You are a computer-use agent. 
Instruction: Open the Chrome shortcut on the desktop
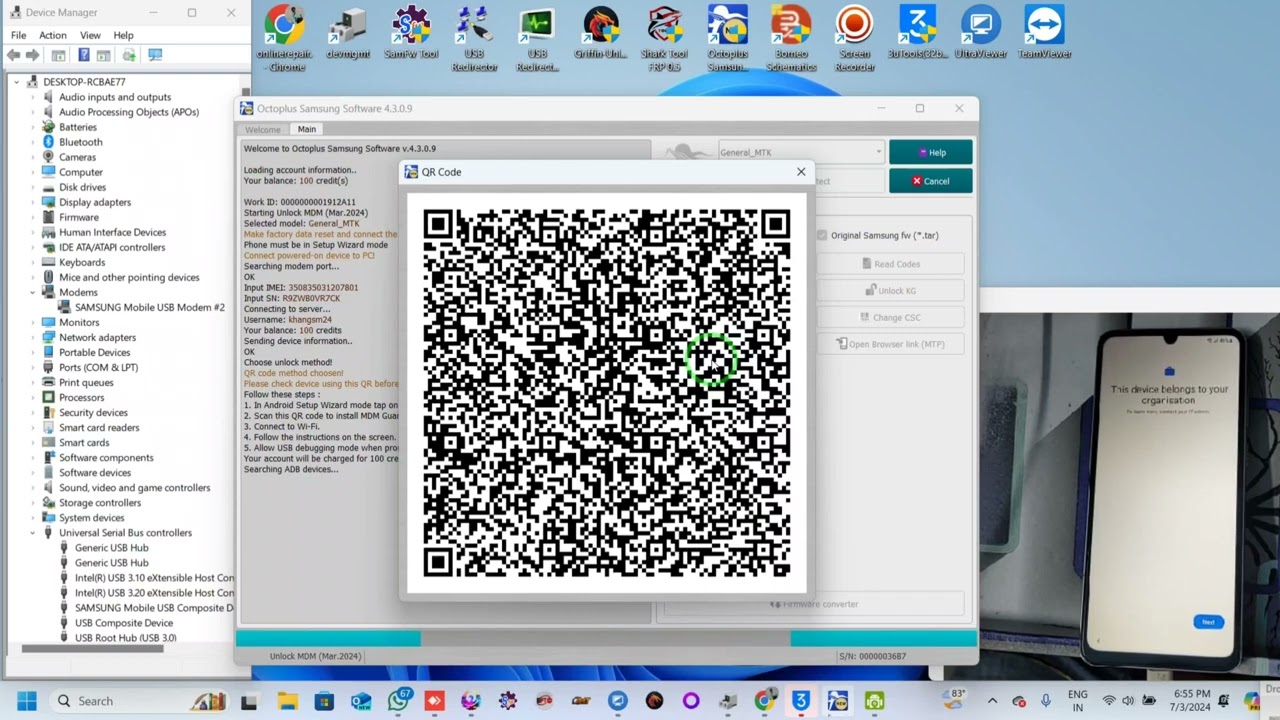285,39
